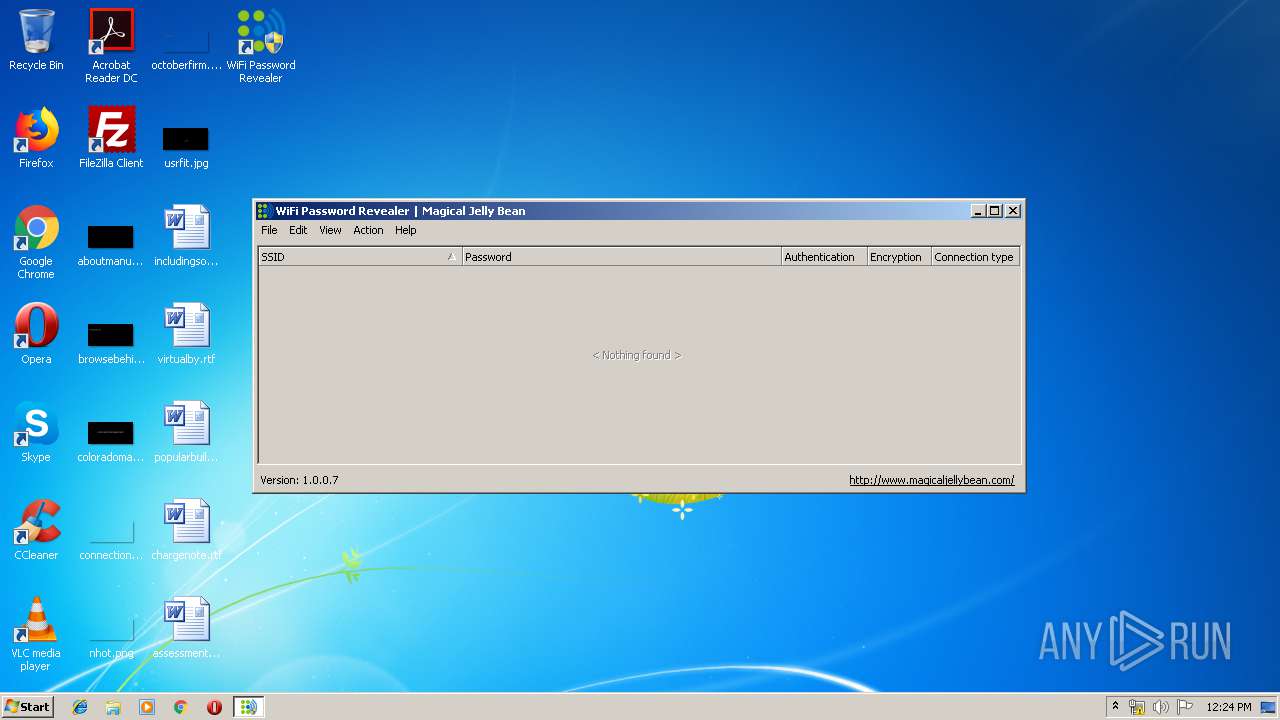Open the Action menu
The width and height of the screenshot is (1280, 720).
pos(368,230)
